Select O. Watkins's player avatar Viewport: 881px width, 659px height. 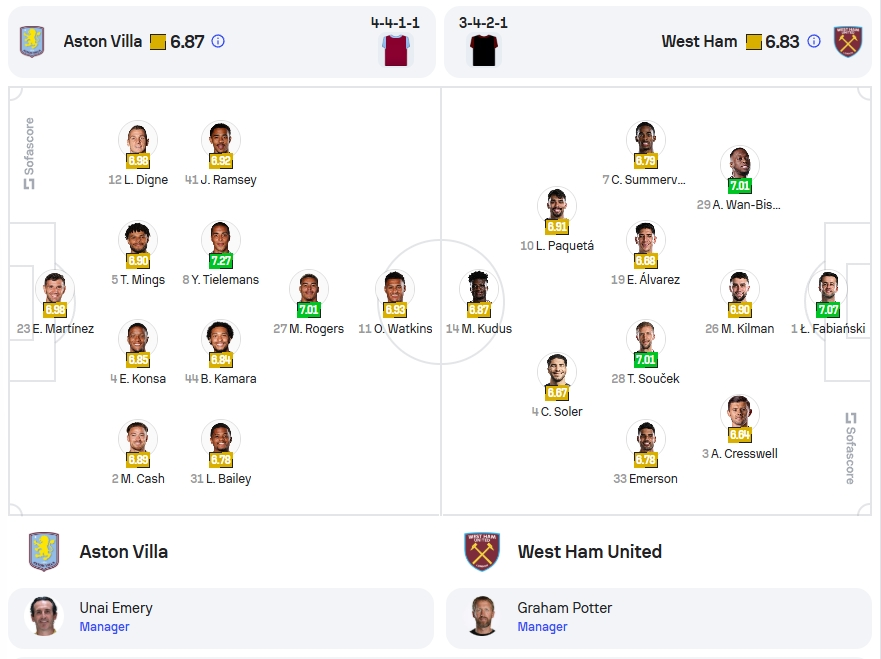395,288
